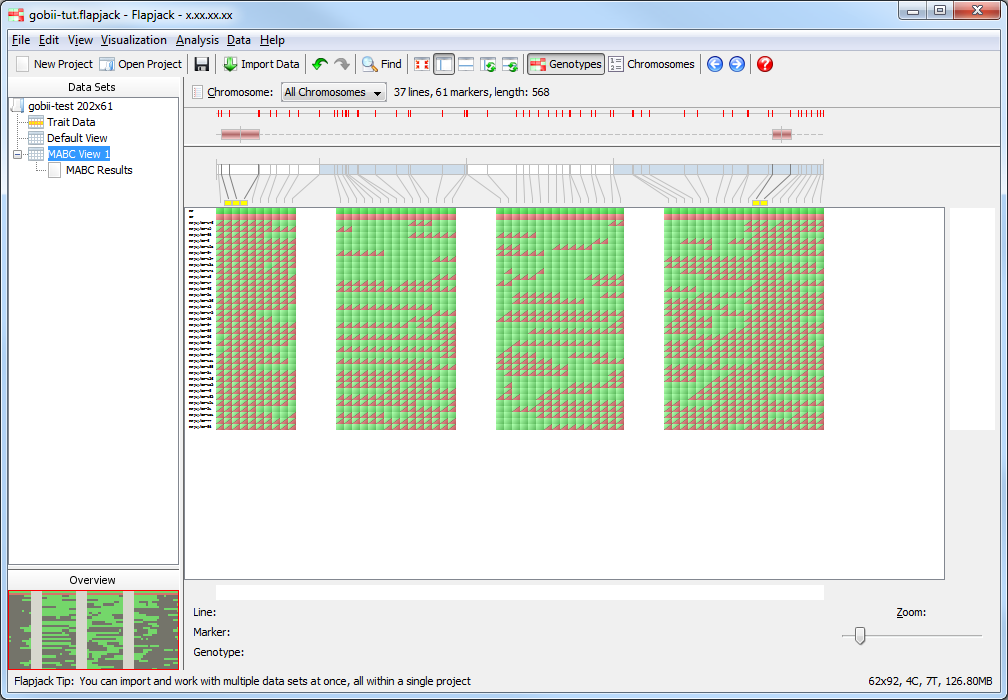Viewport: 1008px width, 700px height.
Task: Select gobii-test 202x61 data set
Action: coord(71,106)
